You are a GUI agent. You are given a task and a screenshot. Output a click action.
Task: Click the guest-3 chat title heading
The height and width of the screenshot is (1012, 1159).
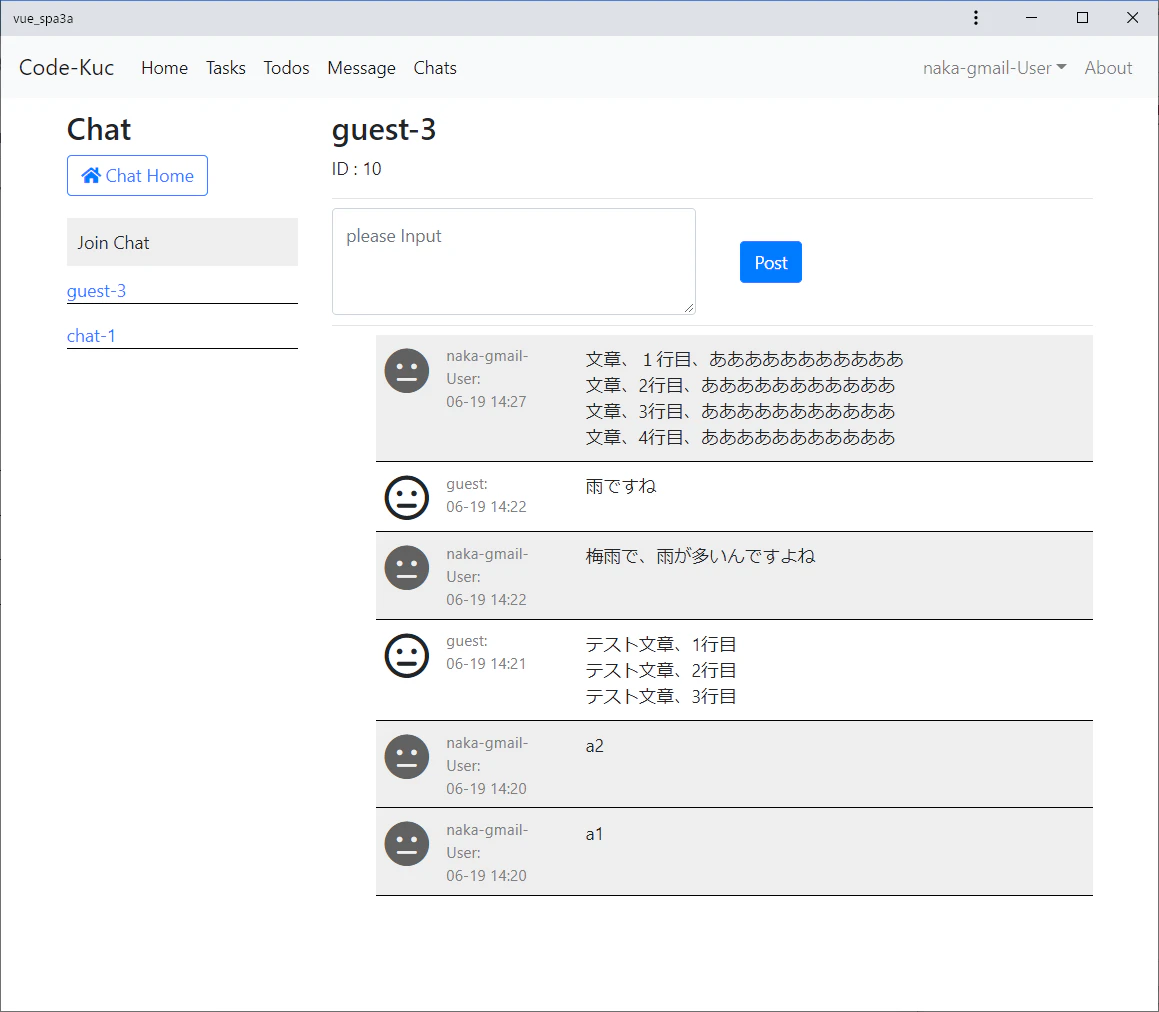(384, 129)
